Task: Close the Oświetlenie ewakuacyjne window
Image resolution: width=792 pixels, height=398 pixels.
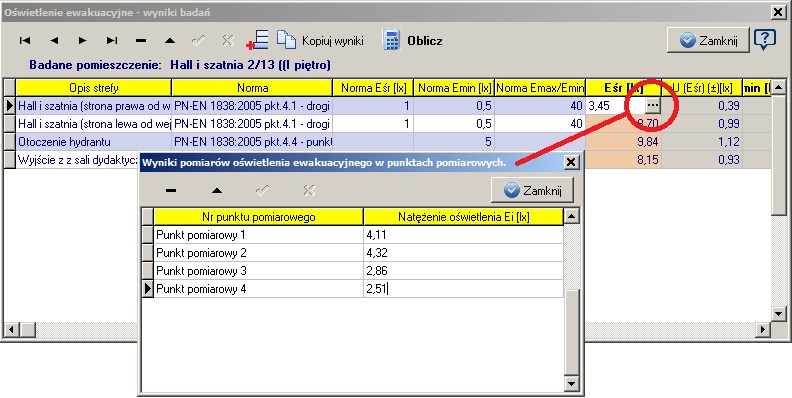Action: point(778,12)
